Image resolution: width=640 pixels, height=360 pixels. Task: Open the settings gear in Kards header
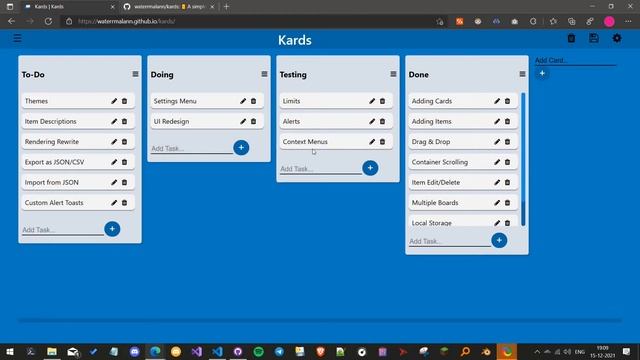pyautogui.click(x=617, y=38)
